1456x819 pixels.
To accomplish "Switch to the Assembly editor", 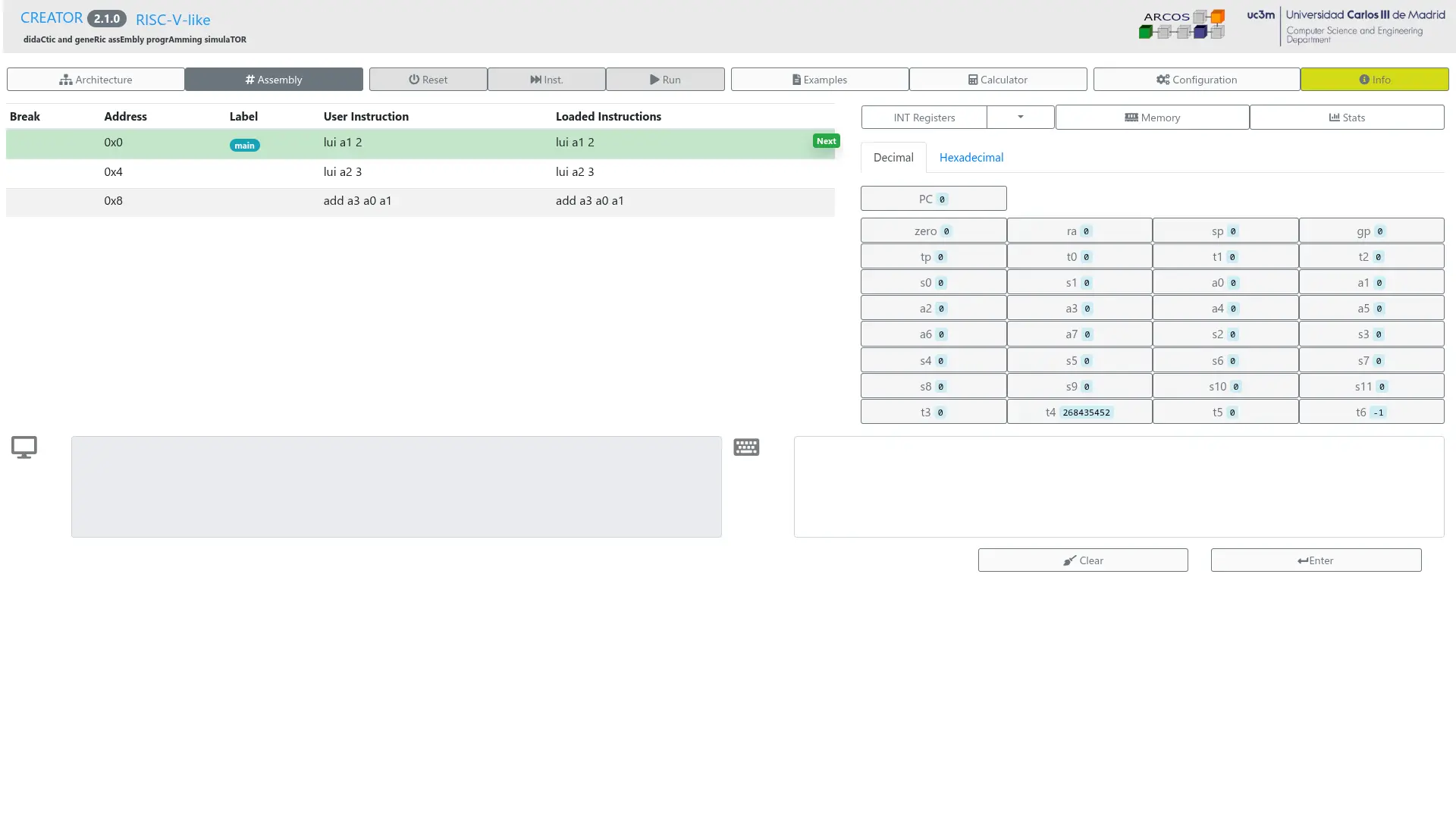I will [x=274, y=80].
